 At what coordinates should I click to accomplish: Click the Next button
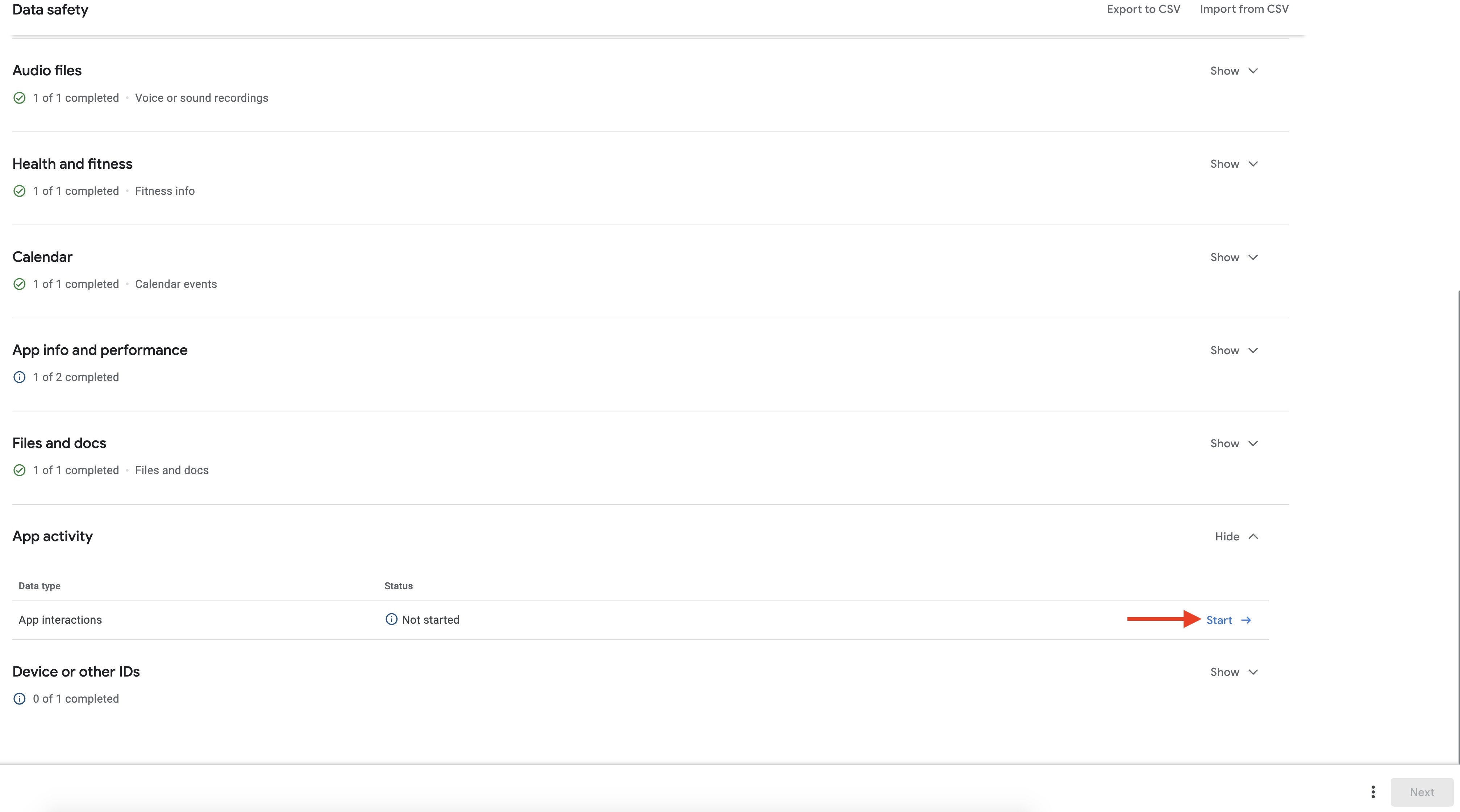[x=1422, y=792]
